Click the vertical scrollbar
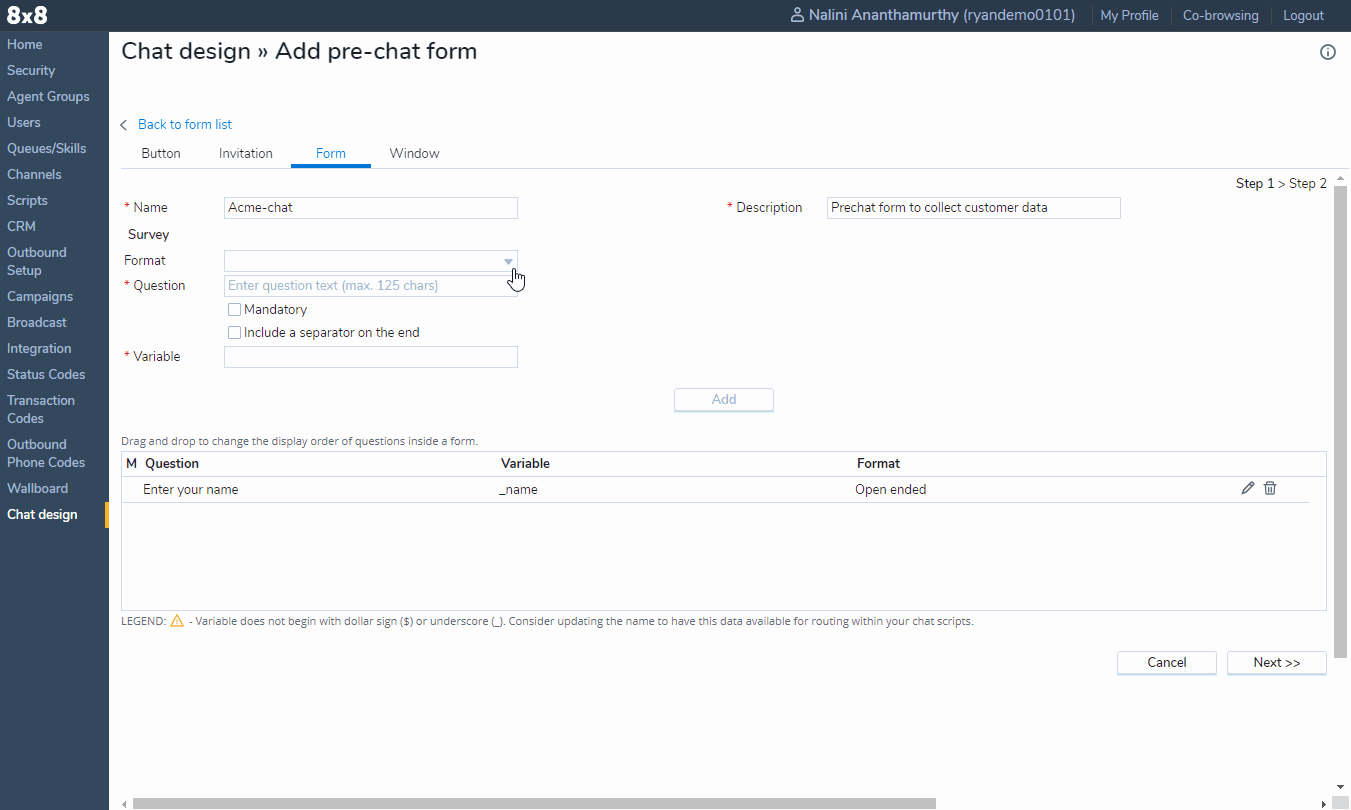 pyautogui.click(x=1340, y=420)
